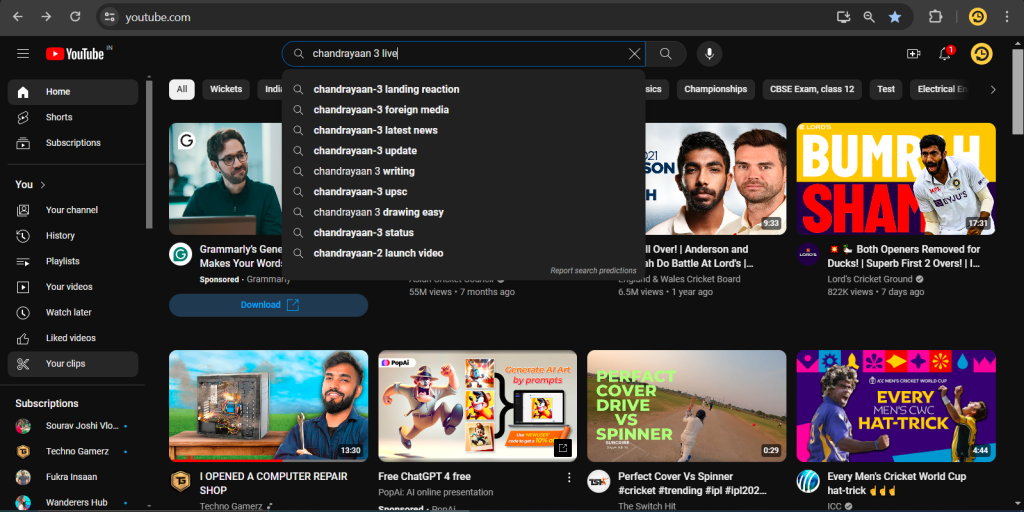Open the PopAi ad thumbnail
This screenshot has width=1024, height=512.
coord(477,406)
